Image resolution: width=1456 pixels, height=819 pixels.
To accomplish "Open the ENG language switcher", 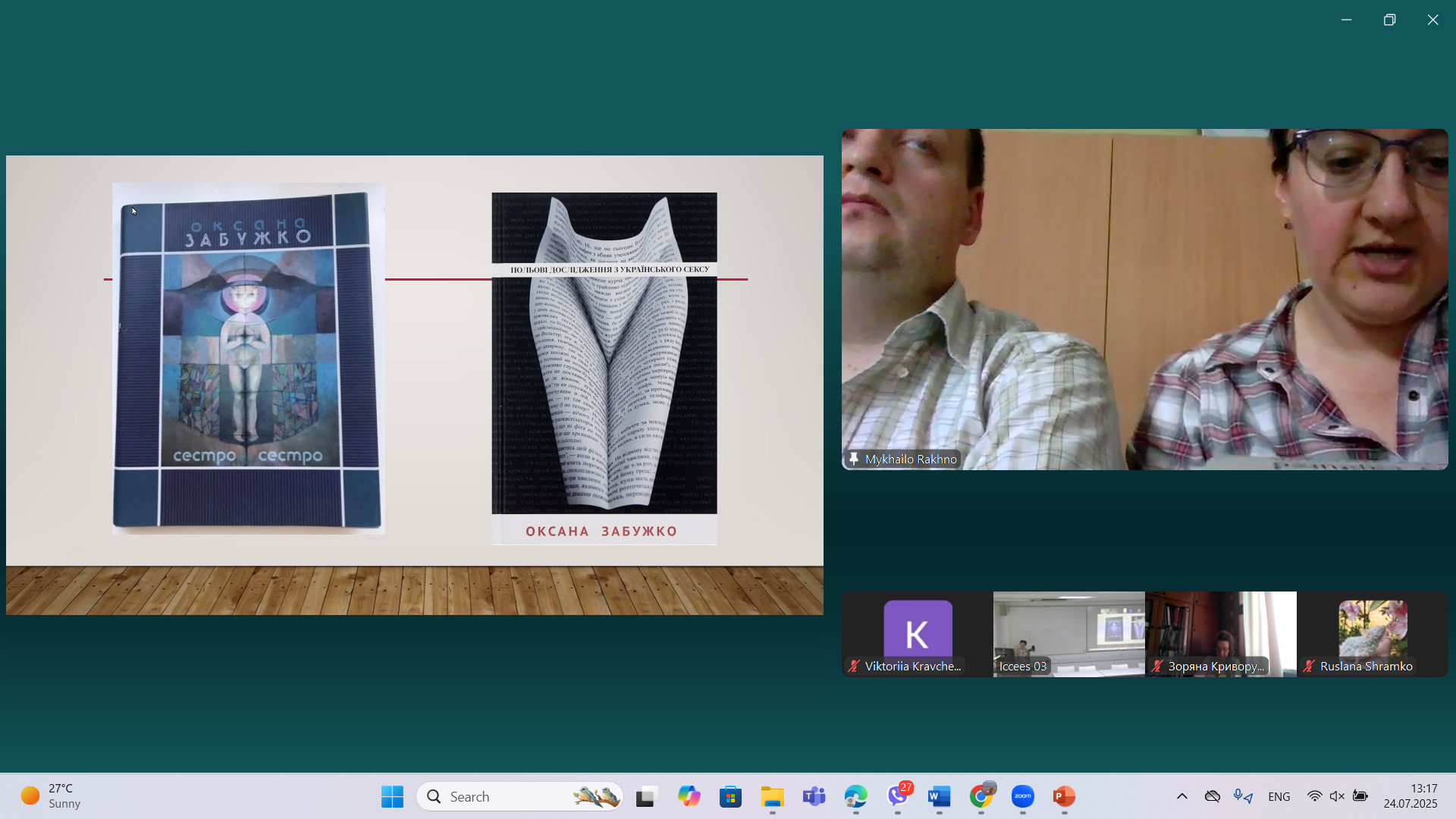I will pyautogui.click(x=1279, y=796).
